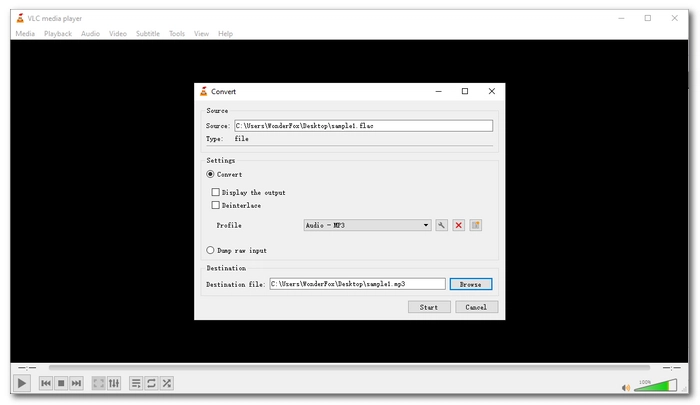Show the playlist panel

pyautogui.click(x=136, y=383)
